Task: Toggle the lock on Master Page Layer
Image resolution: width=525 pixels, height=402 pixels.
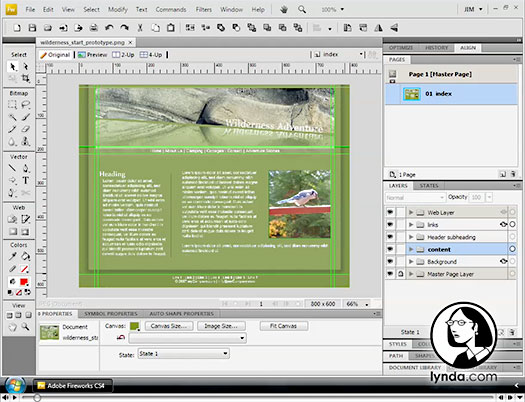Action: tap(400, 274)
